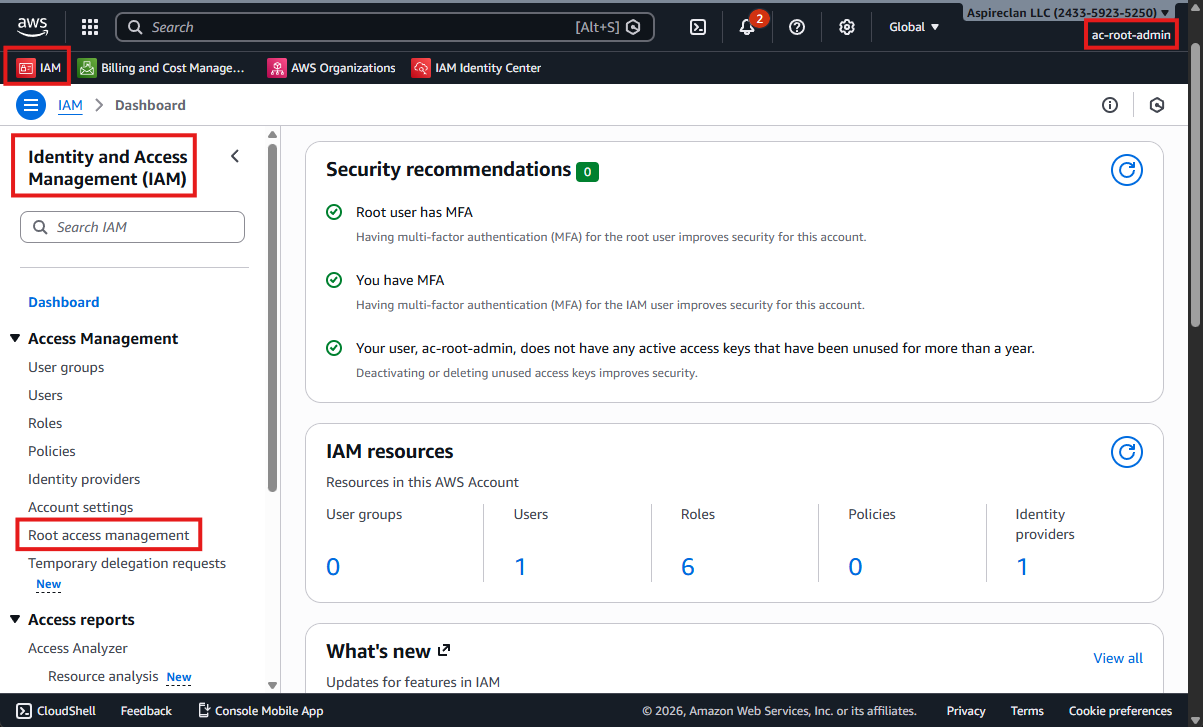This screenshot has height=727, width=1203.
Task: Click the AWS logo home icon
Action: coord(32,26)
